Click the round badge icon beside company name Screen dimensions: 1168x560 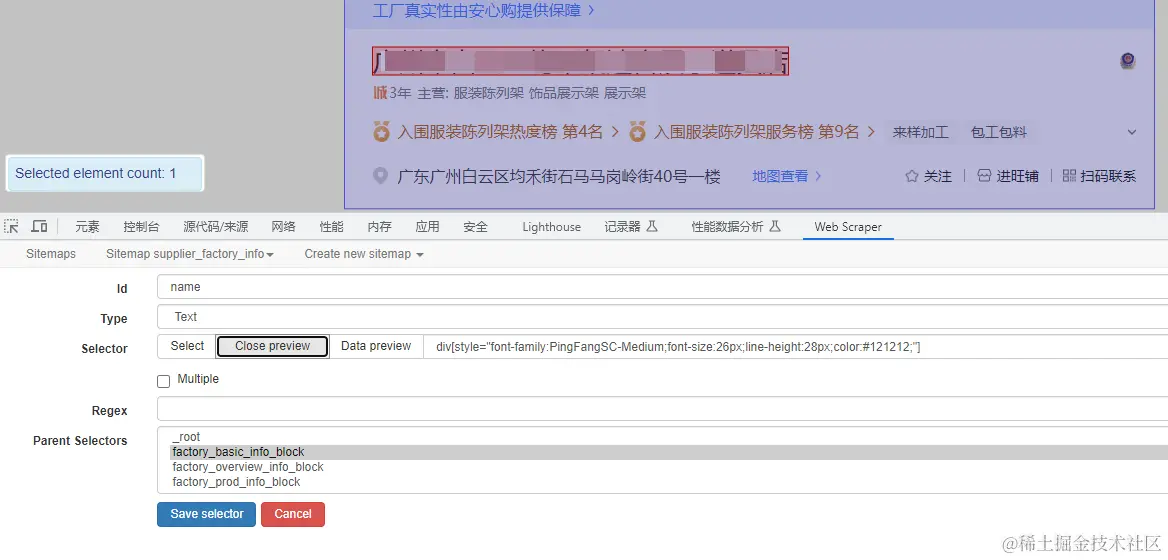(1128, 61)
